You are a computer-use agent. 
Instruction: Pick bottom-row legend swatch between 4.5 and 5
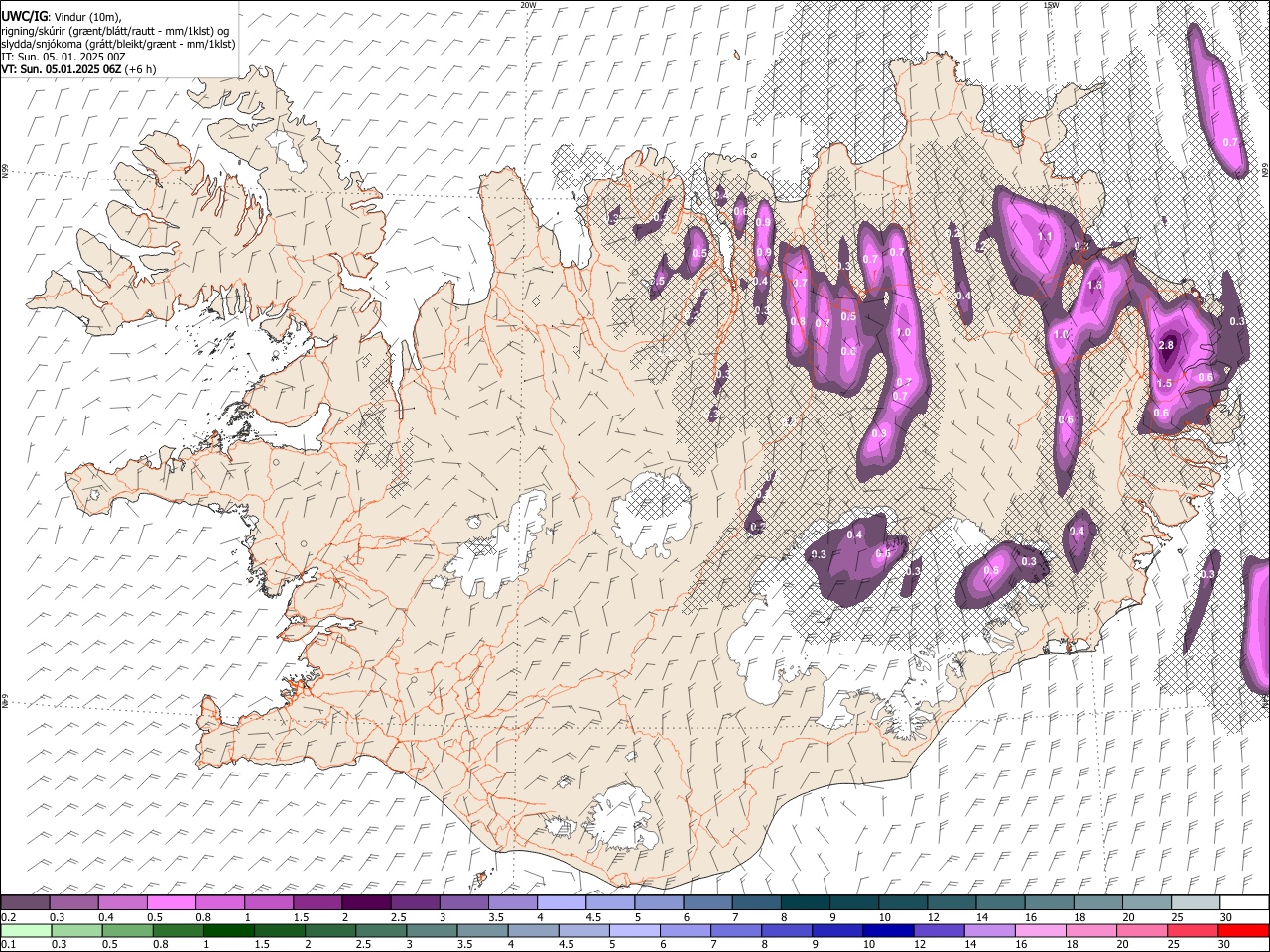[x=582, y=930]
